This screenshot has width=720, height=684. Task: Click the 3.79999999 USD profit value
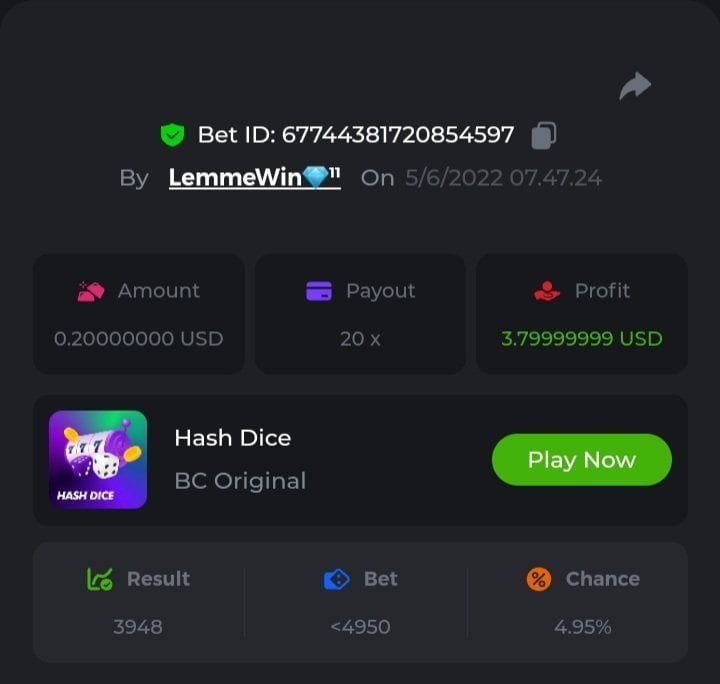coord(581,338)
